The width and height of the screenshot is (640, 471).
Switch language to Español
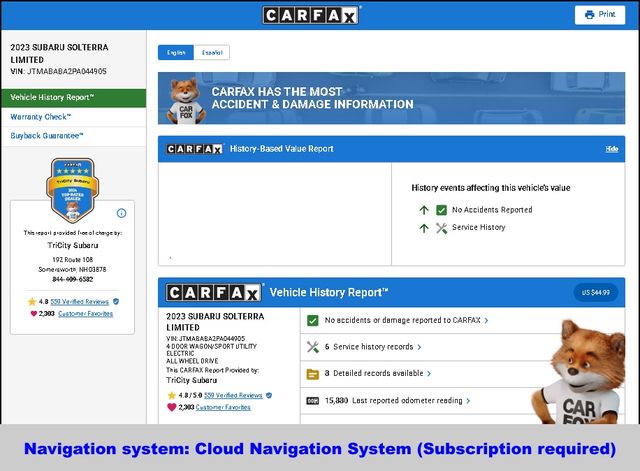click(212, 53)
